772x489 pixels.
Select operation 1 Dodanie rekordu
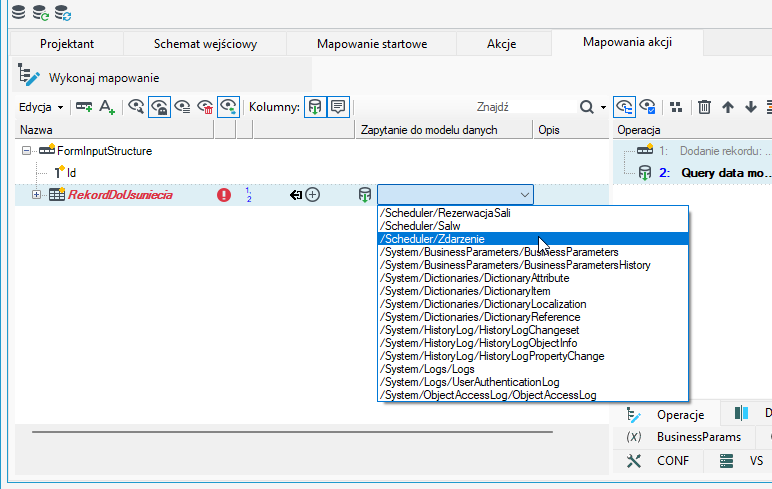coord(703,151)
